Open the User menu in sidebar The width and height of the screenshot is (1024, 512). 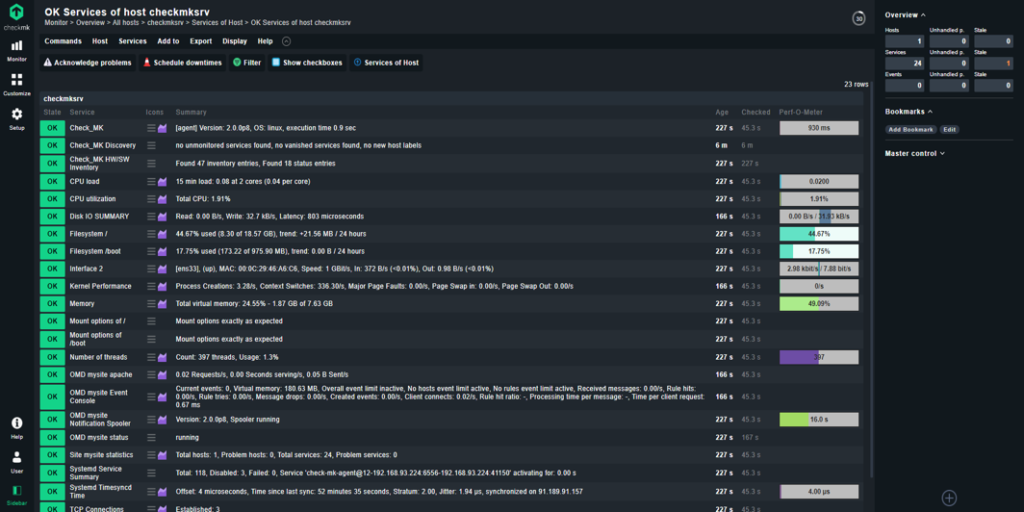point(16,462)
